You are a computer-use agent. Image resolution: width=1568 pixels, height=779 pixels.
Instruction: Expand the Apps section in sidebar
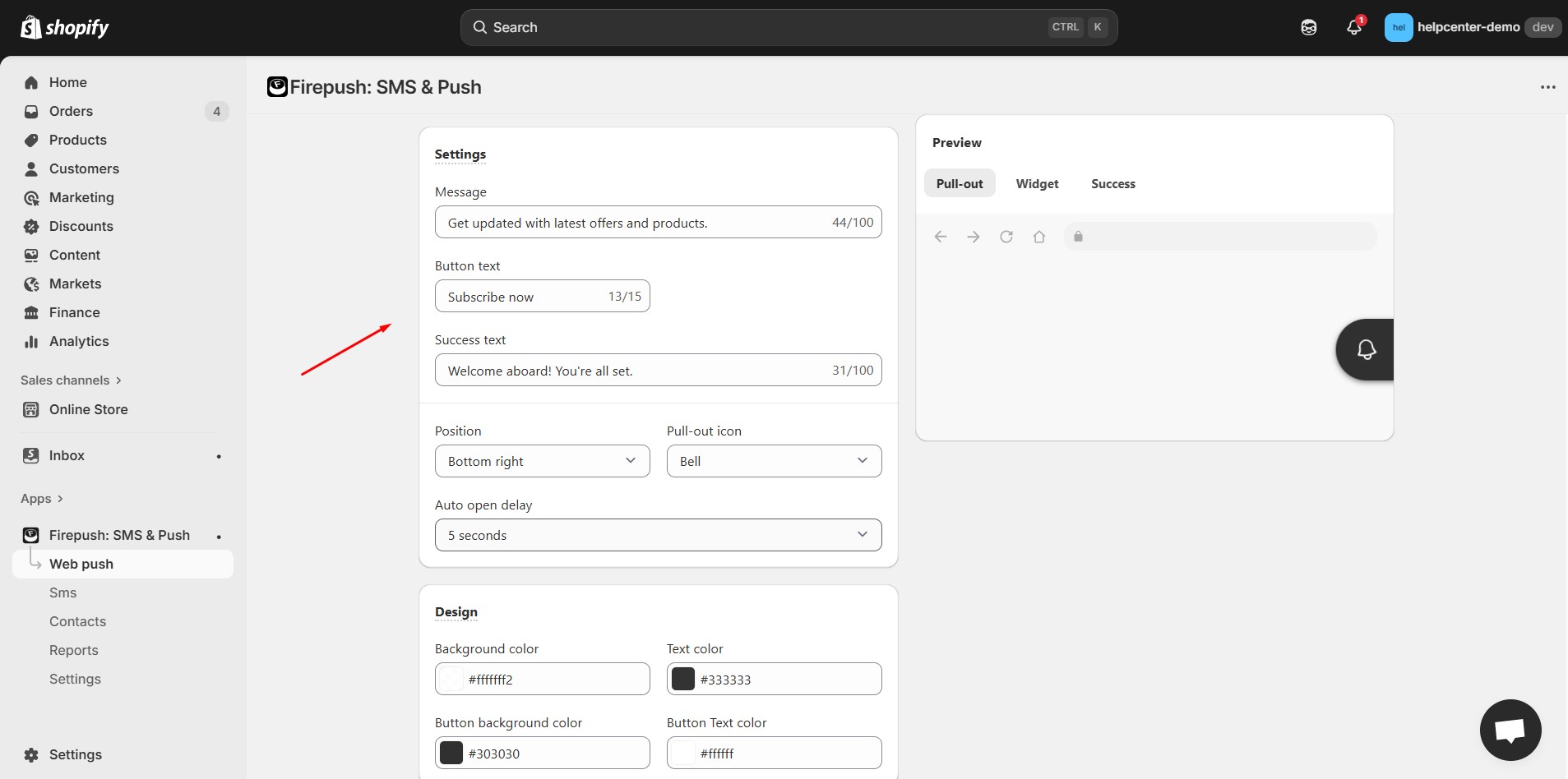(x=42, y=499)
